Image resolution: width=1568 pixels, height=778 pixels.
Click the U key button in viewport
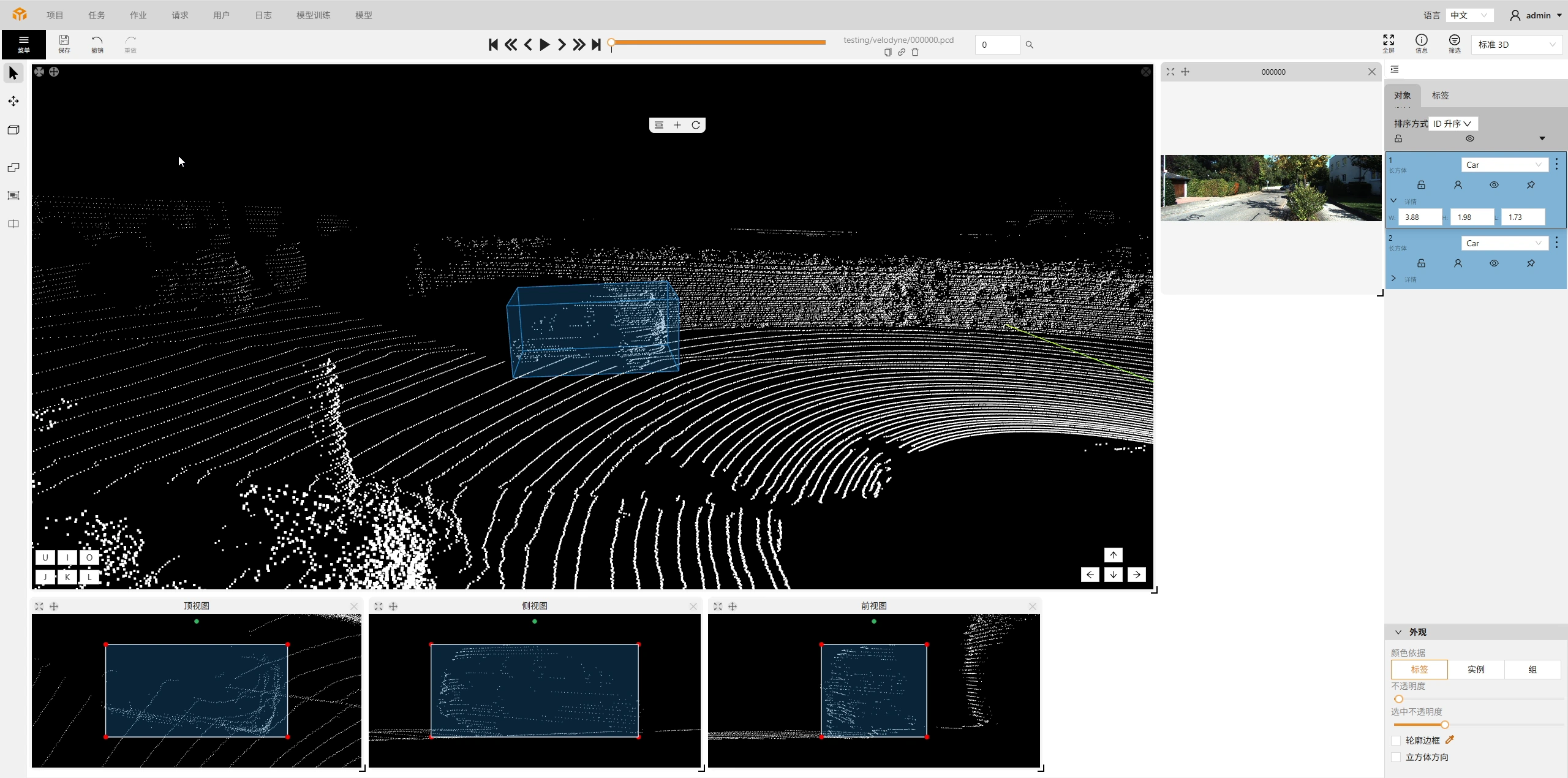pos(45,557)
